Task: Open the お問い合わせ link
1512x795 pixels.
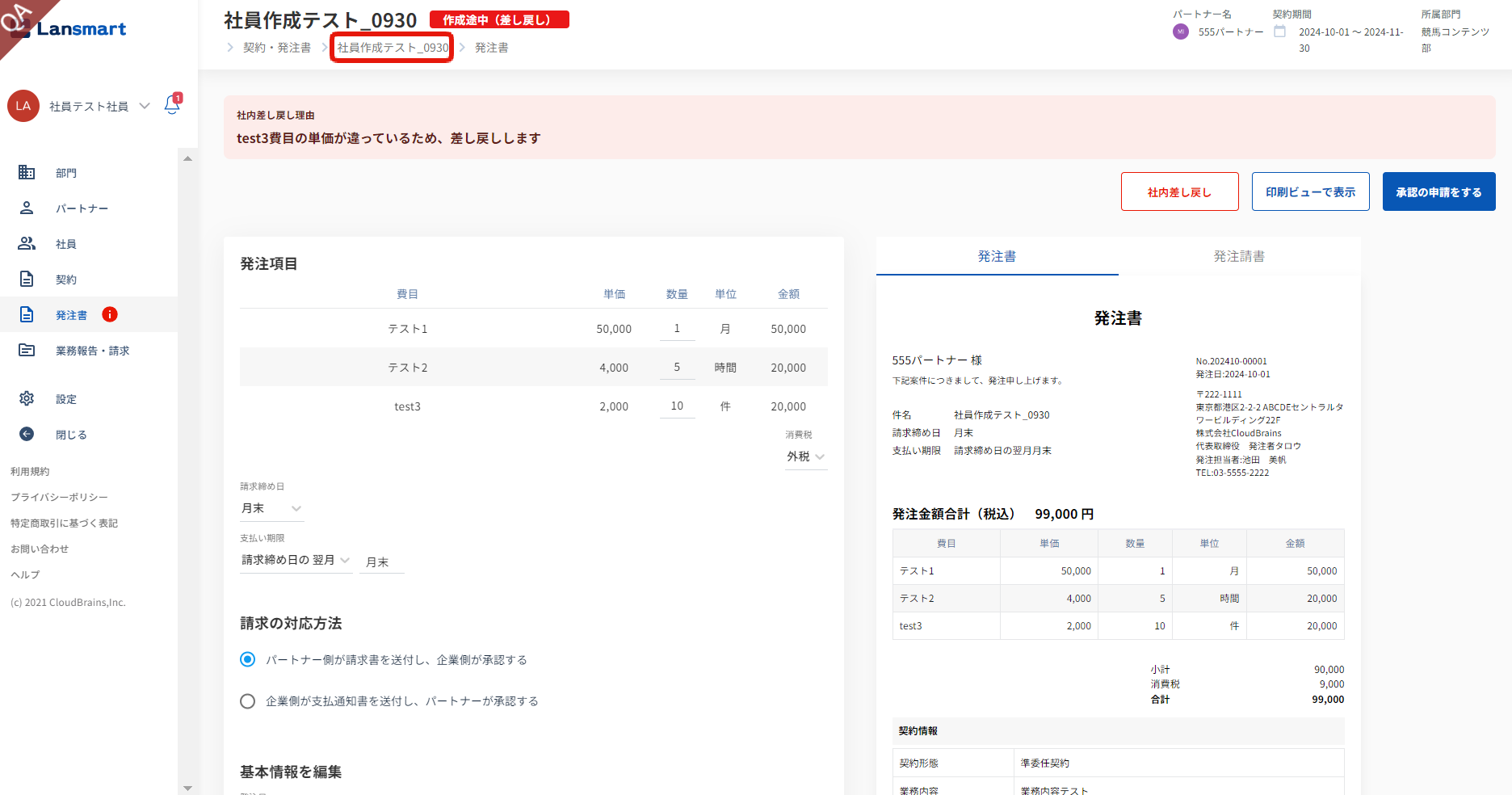Action: click(40, 549)
